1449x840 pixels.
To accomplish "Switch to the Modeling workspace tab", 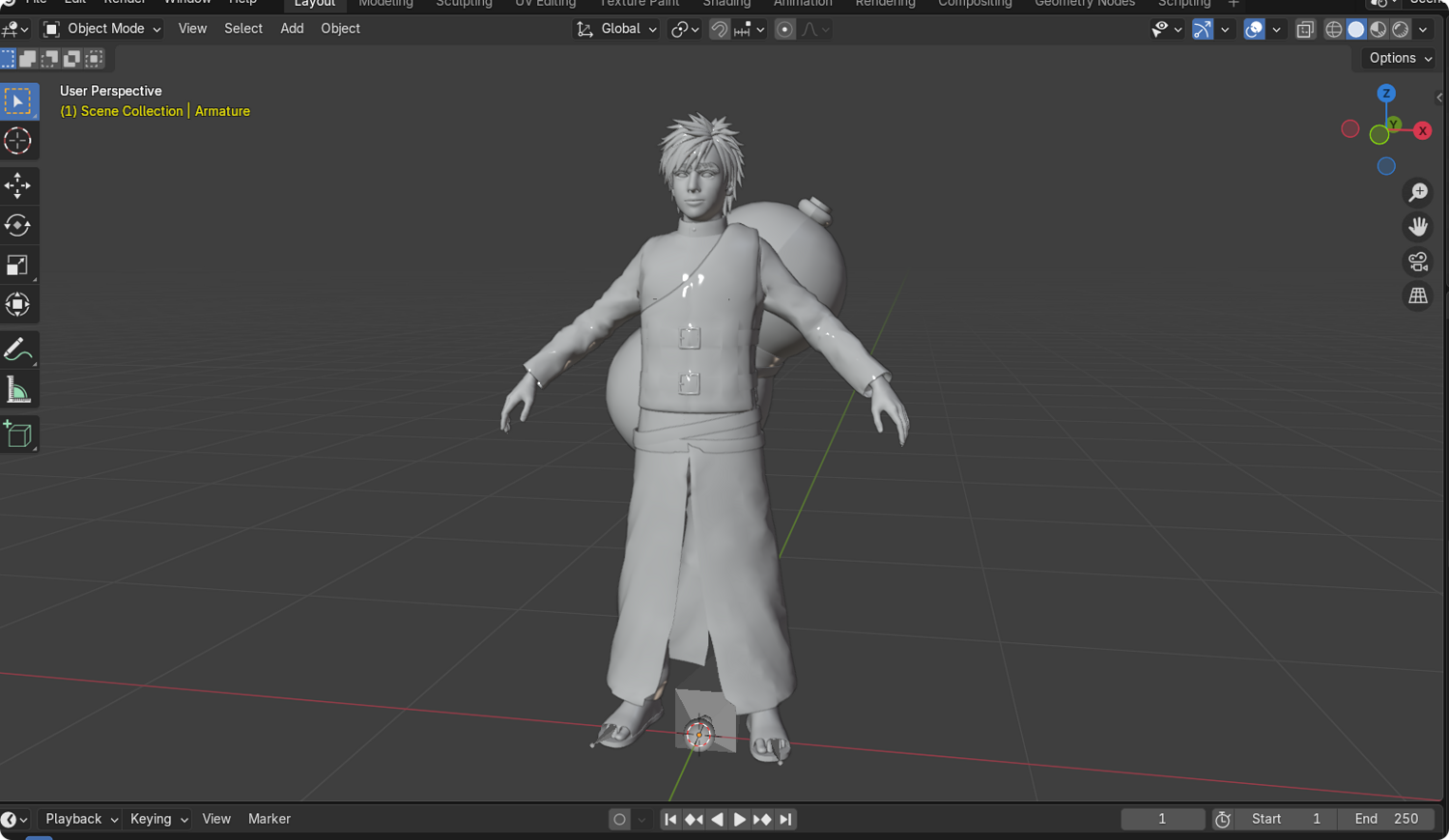I will point(385,4).
